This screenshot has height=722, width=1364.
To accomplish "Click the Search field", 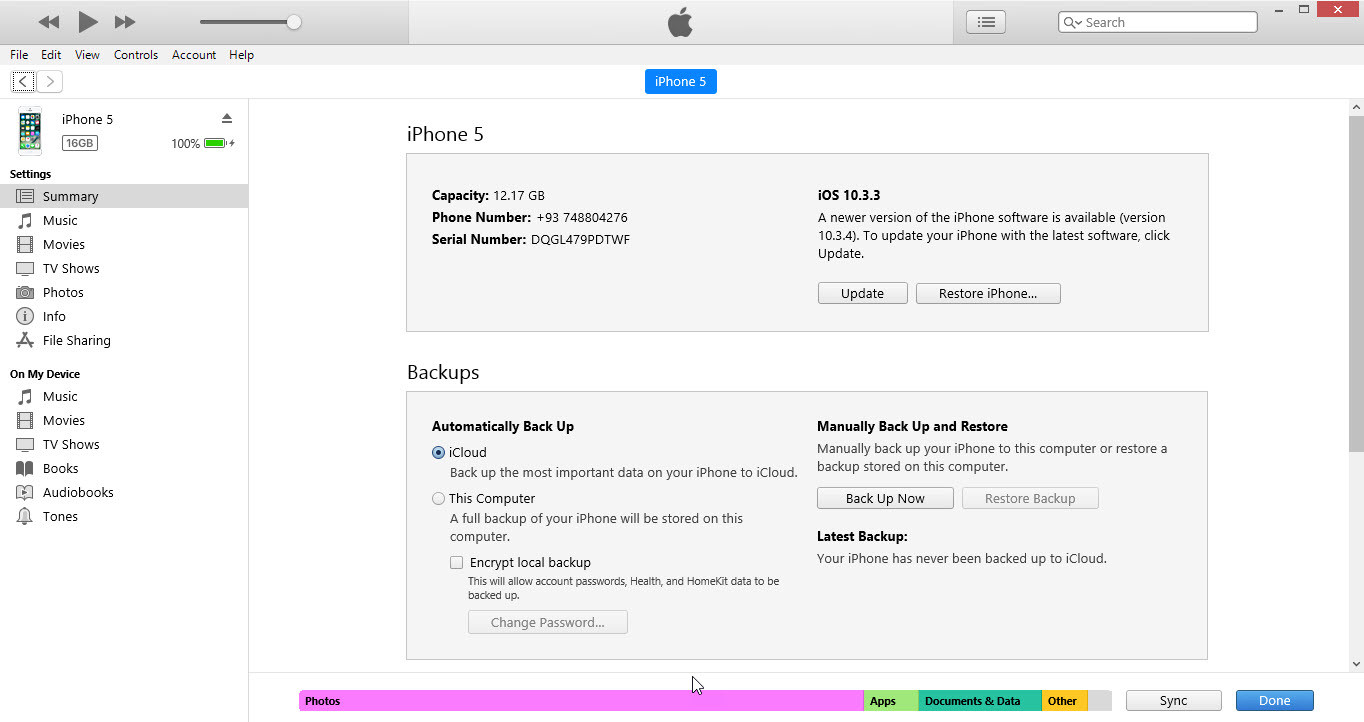I will coord(1158,22).
